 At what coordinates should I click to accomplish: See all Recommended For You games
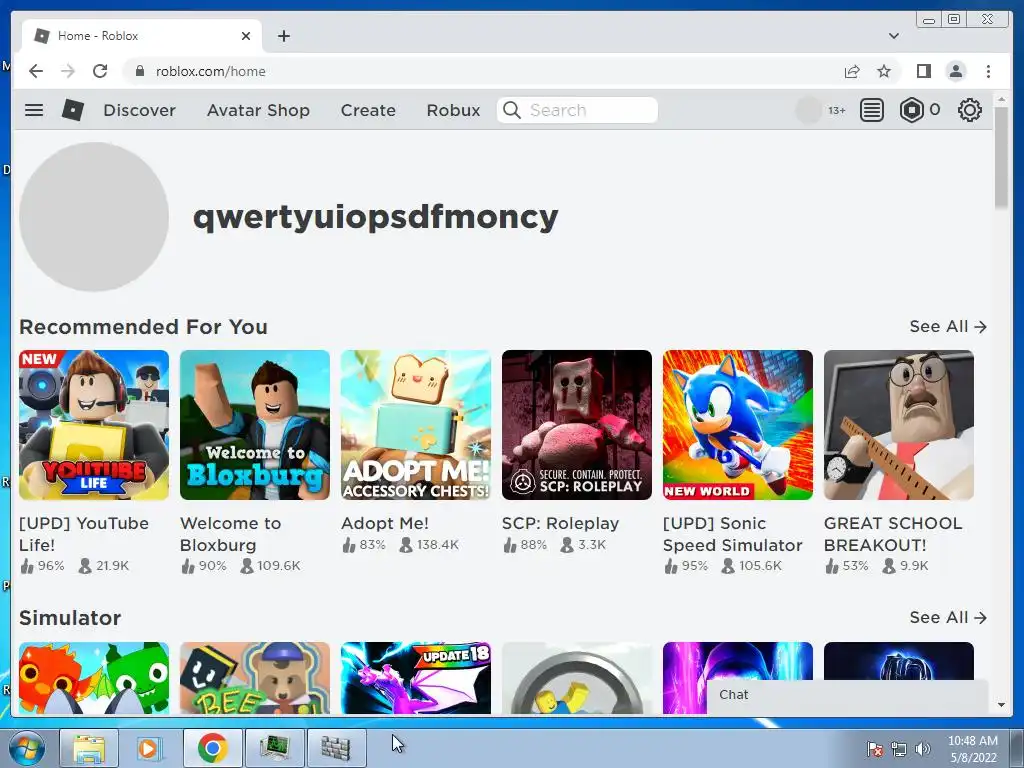948,327
